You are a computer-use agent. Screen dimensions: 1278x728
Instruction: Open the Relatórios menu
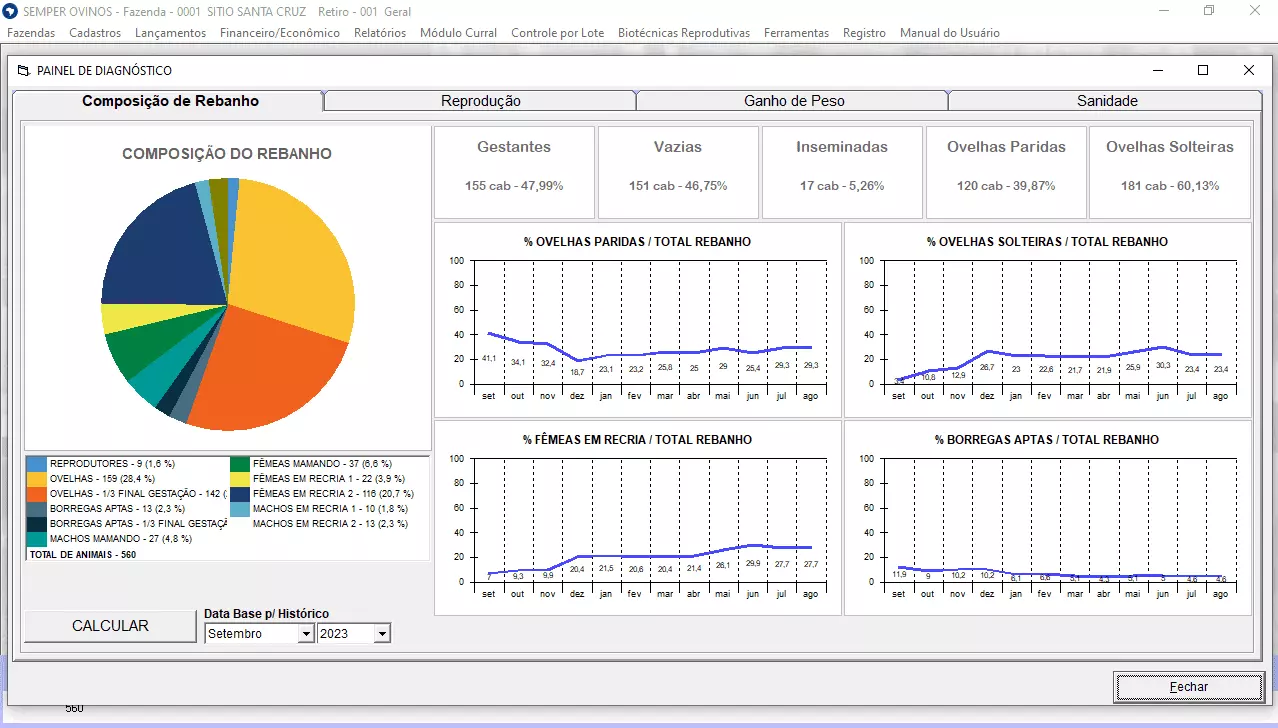pos(380,33)
